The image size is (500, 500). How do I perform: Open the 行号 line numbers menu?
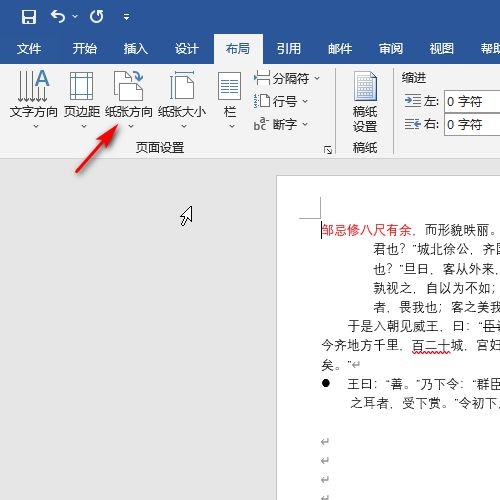pos(281,101)
